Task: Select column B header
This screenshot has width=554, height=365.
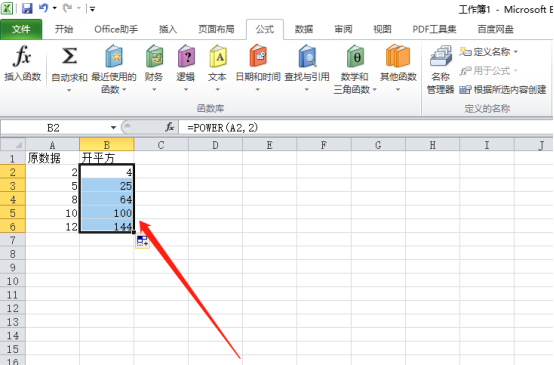Action: (x=107, y=145)
